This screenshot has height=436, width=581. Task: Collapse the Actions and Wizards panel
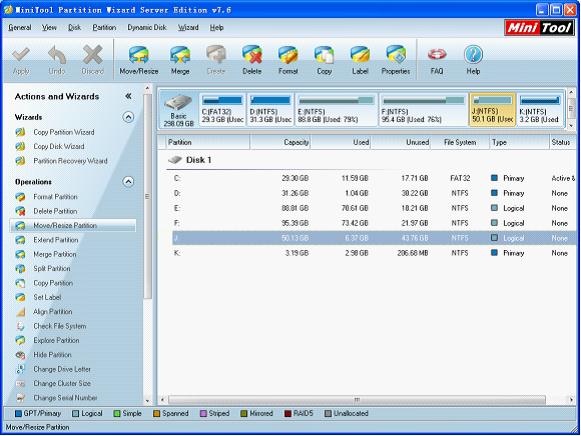[128, 96]
